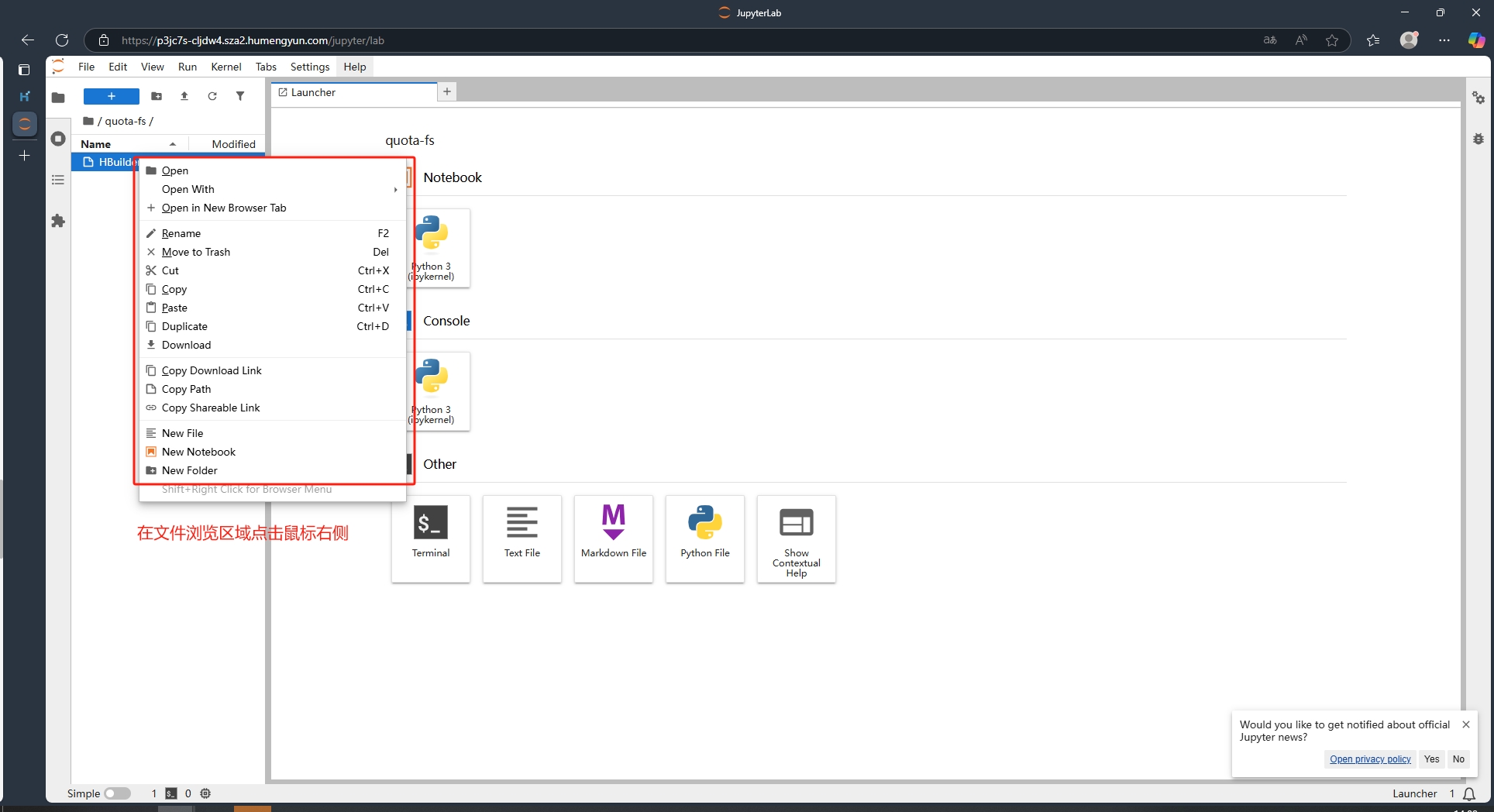The image size is (1494, 812).
Task: Open privacy policy link
Action: (x=1370, y=759)
